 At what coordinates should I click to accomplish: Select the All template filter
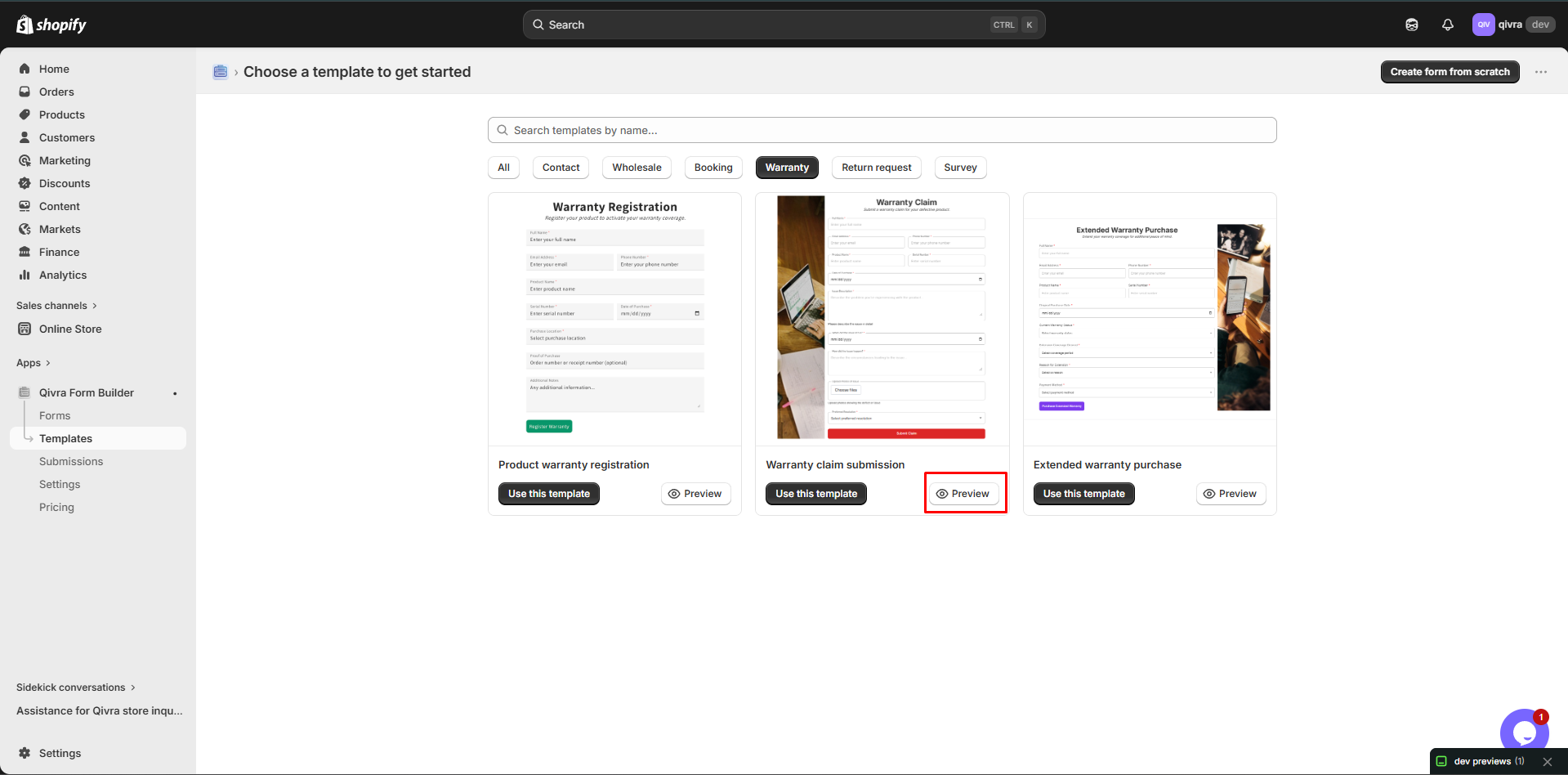tap(503, 168)
